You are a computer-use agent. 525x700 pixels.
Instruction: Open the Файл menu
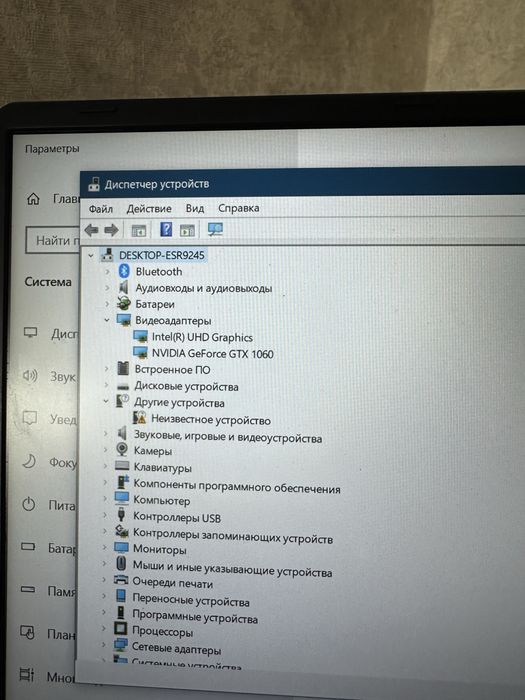[x=100, y=208]
